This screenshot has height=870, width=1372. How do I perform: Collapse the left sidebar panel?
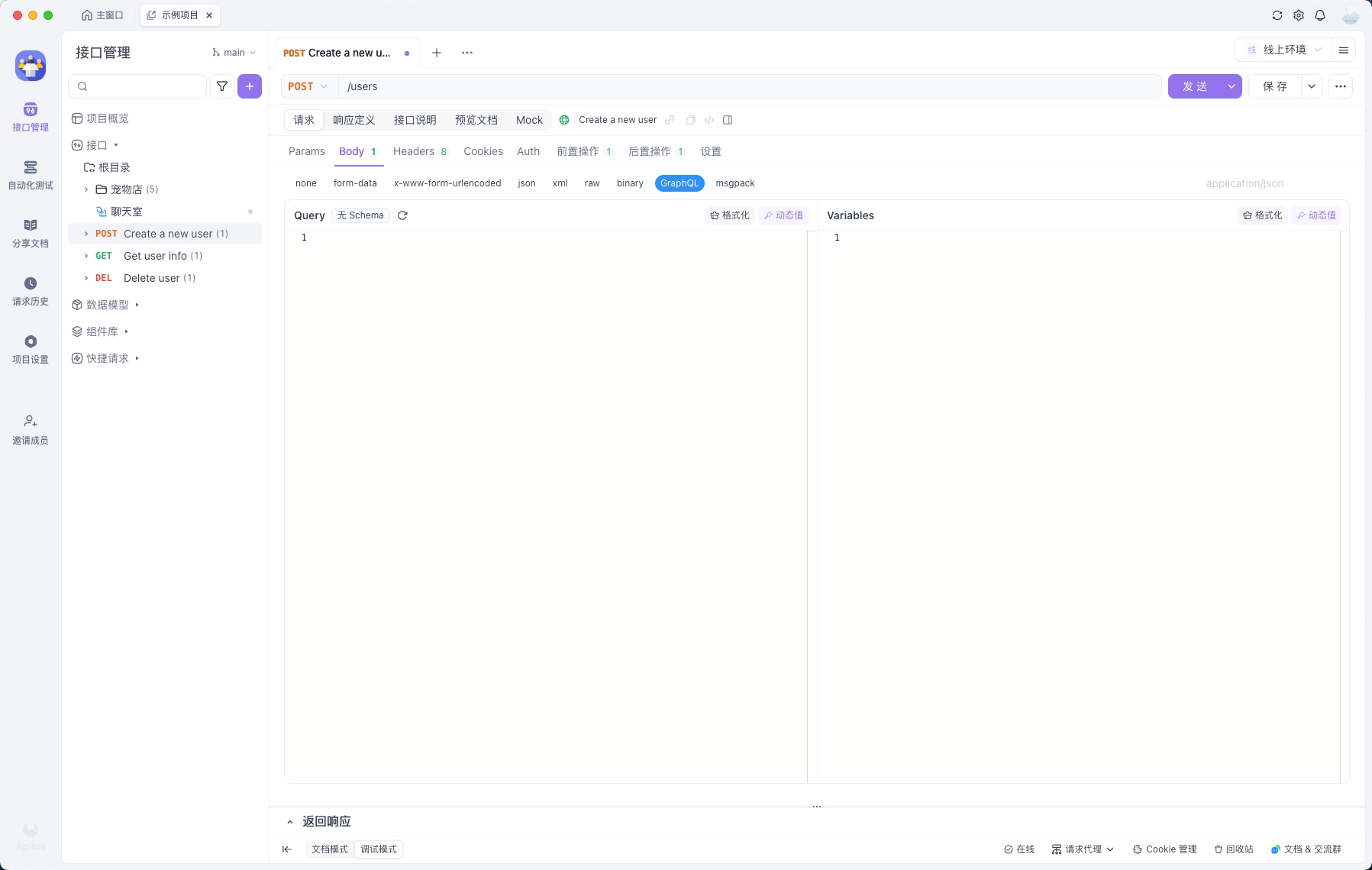click(287, 849)
